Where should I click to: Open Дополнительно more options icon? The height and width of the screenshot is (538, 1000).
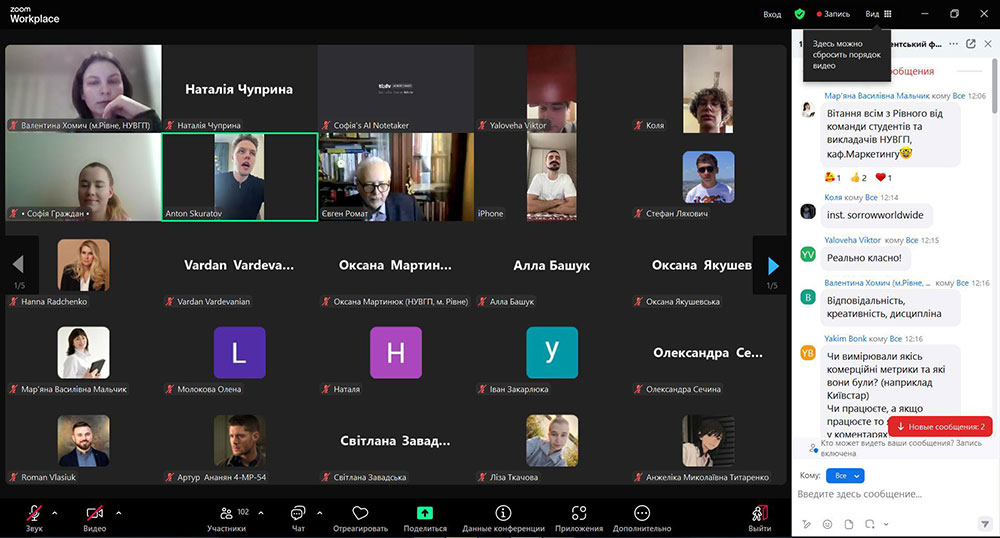(642, 513)
